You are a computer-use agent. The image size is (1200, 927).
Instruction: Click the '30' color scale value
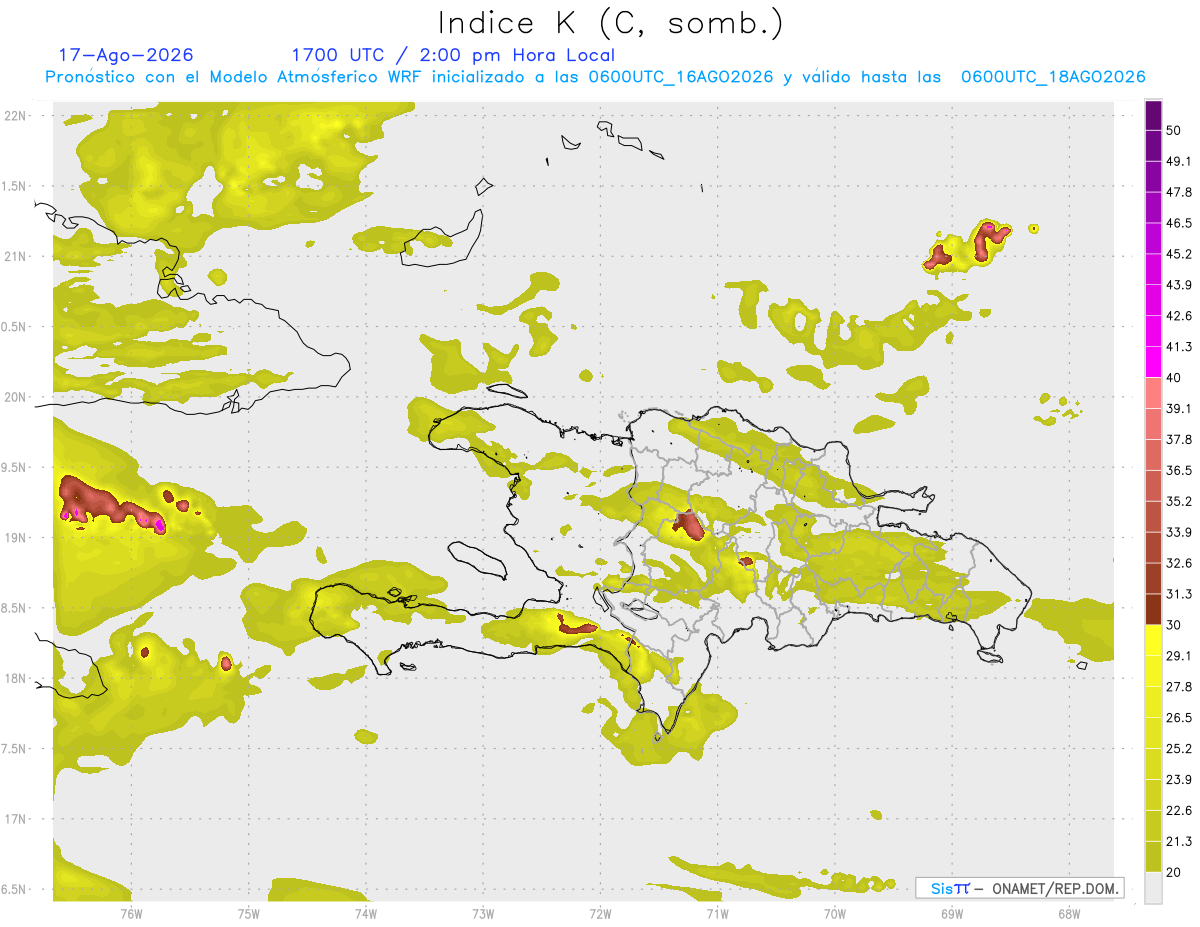[x=1174, y=625]
